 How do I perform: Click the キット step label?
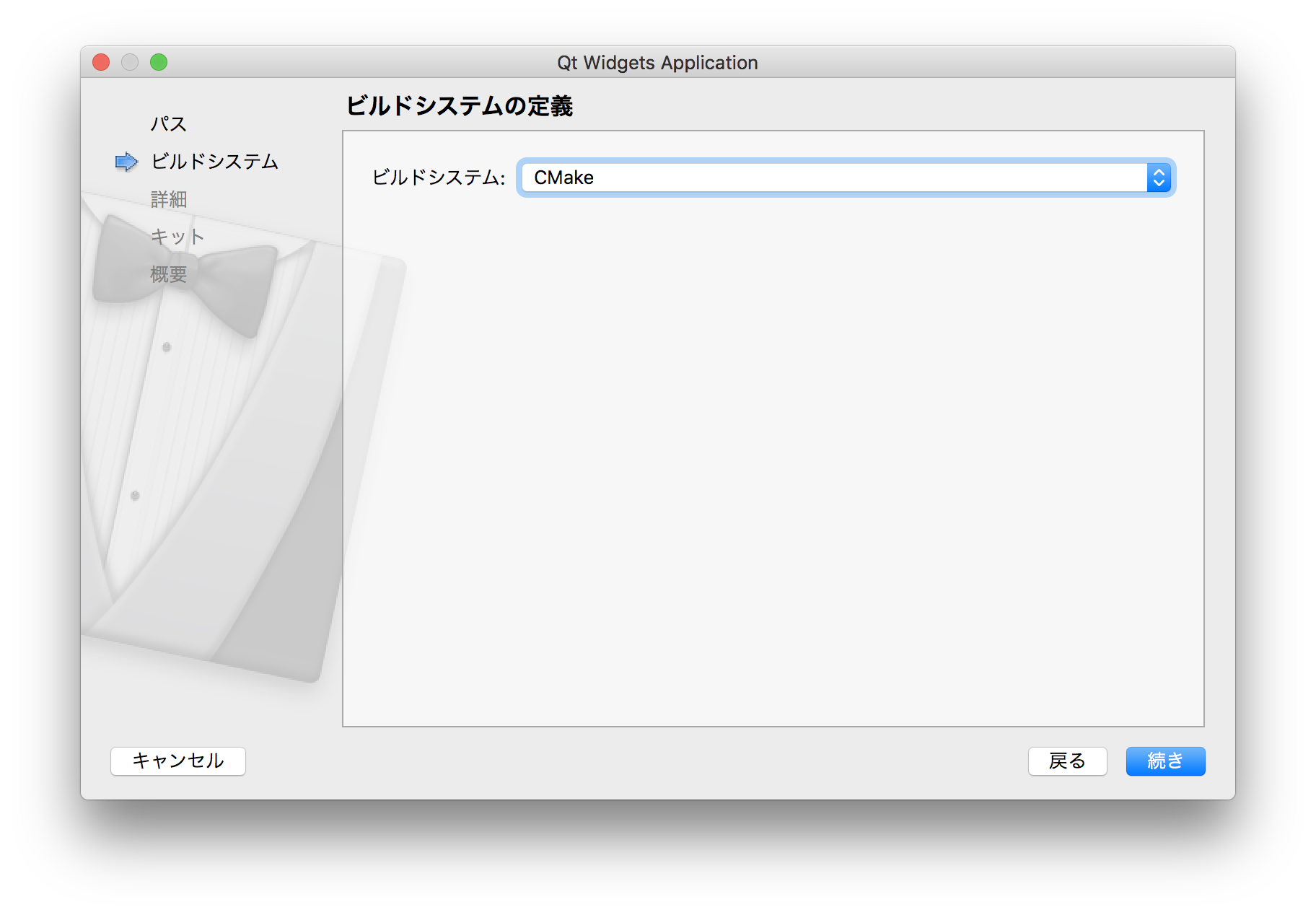tap(177, 237)
